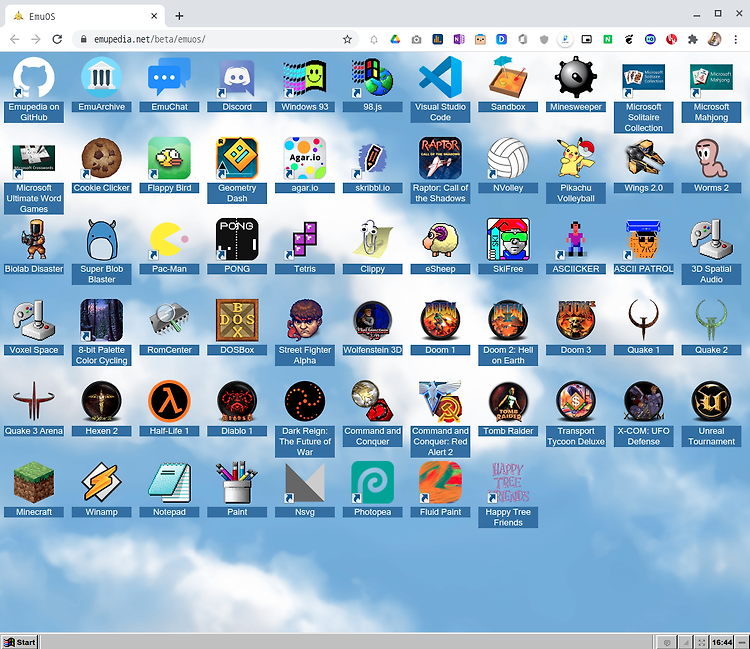Open the Minesweeper icon
Screen dimensions: 750x649
pyautogui.click(x=576, y=77)
